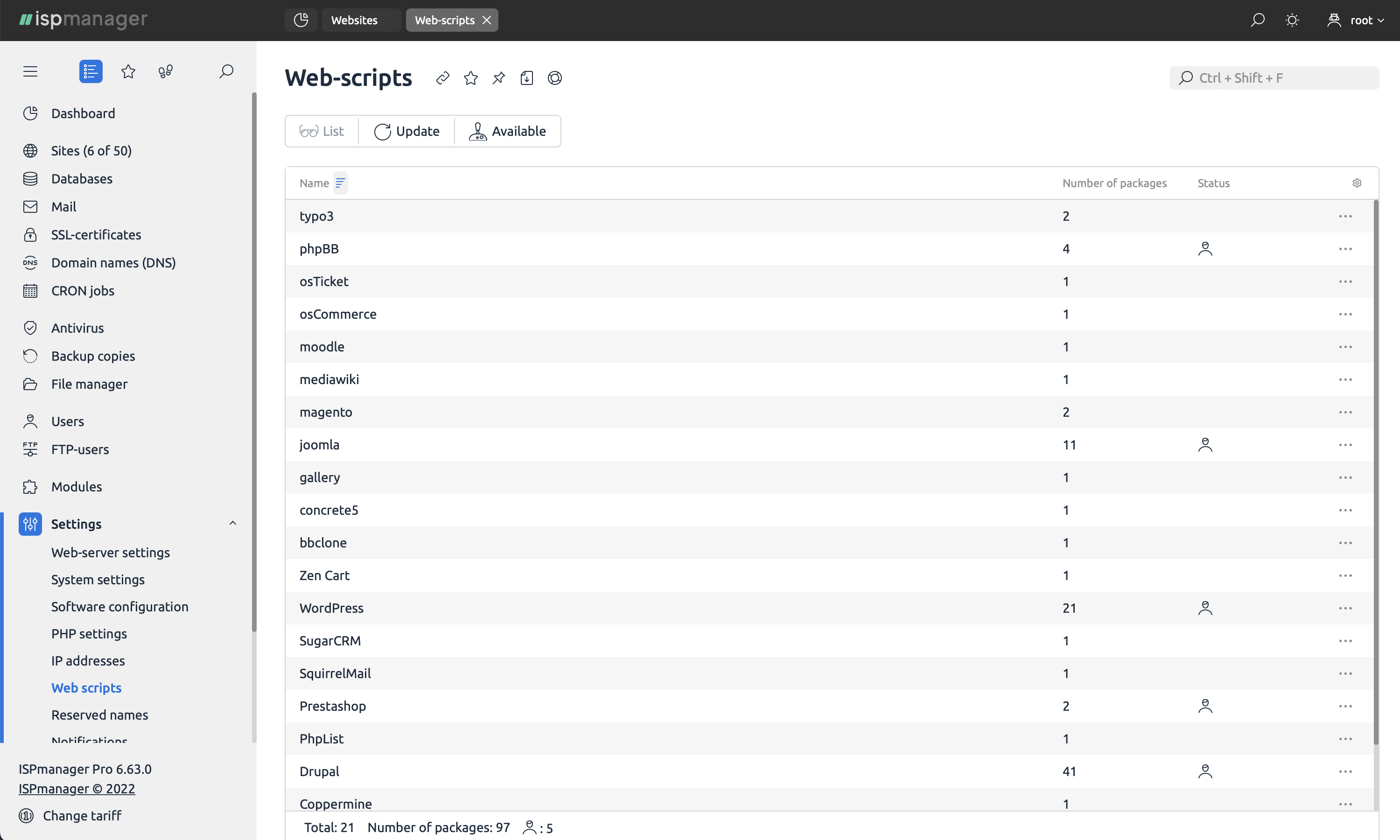Click the phpBB status user icon
This screenshot has height=840, width=1400.
(x=1205, y=249)
